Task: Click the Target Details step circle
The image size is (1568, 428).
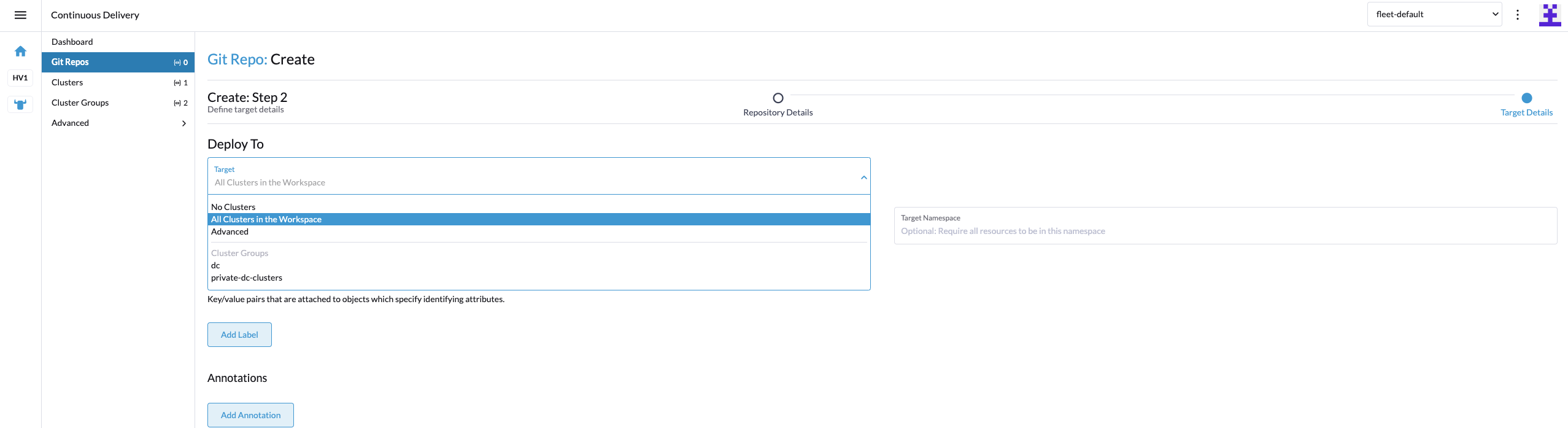Action: click(1526, 98)
